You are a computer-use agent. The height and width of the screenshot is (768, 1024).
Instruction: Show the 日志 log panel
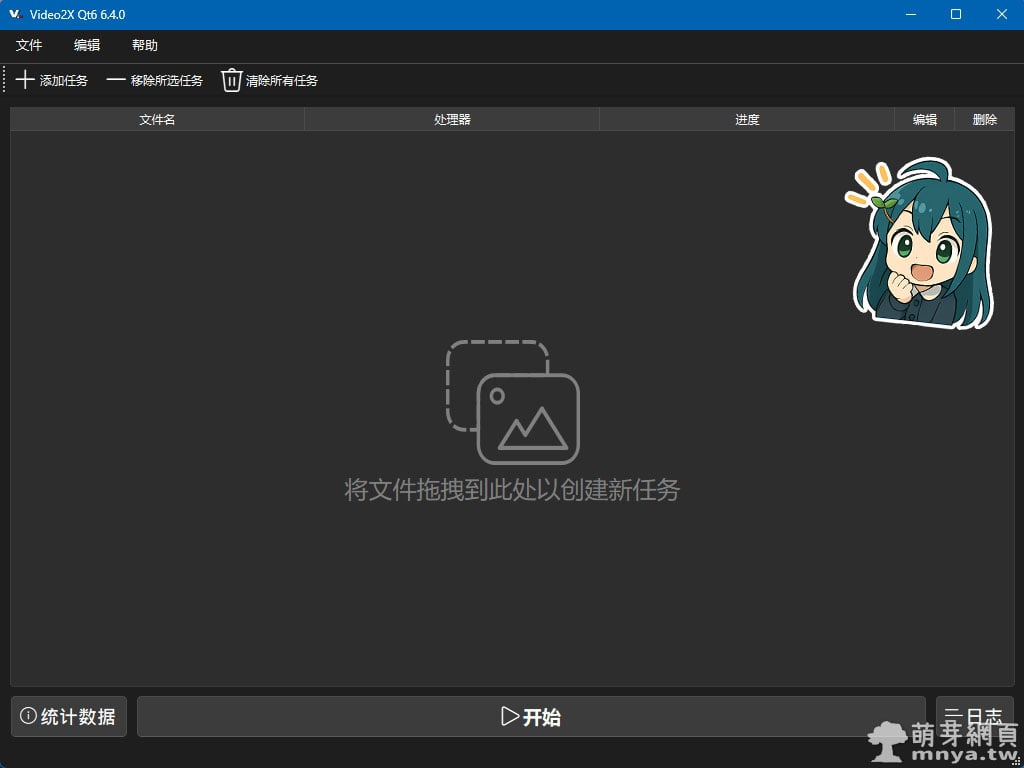pos(974,716)
